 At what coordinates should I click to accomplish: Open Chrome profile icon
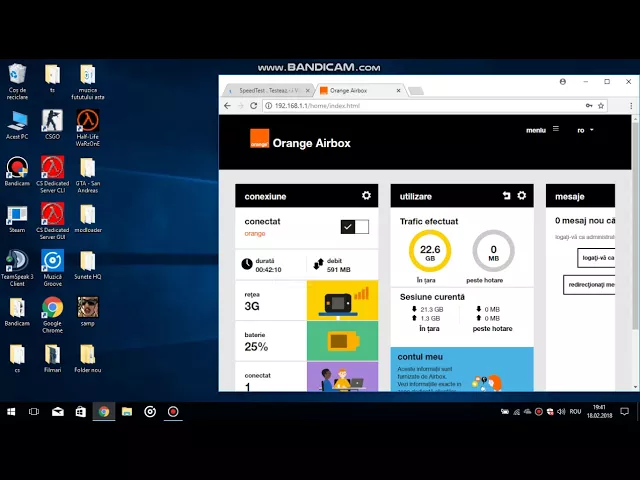click(563, 82)
